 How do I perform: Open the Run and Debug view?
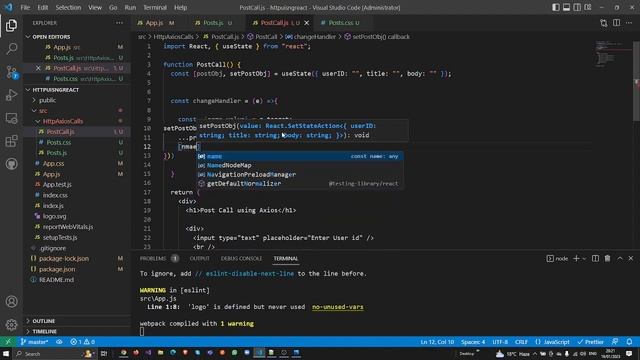point(11,95)
